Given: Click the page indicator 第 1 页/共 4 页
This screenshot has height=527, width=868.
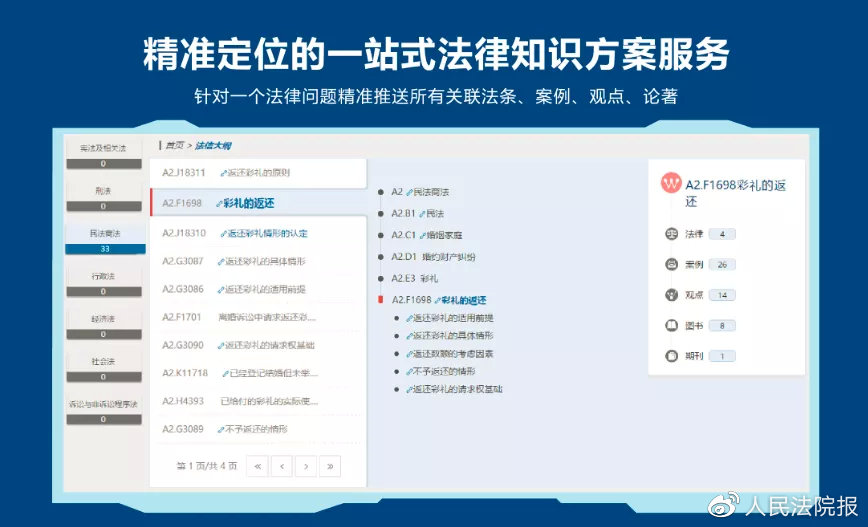Looking at the screenshot, I should click(206, 466).
